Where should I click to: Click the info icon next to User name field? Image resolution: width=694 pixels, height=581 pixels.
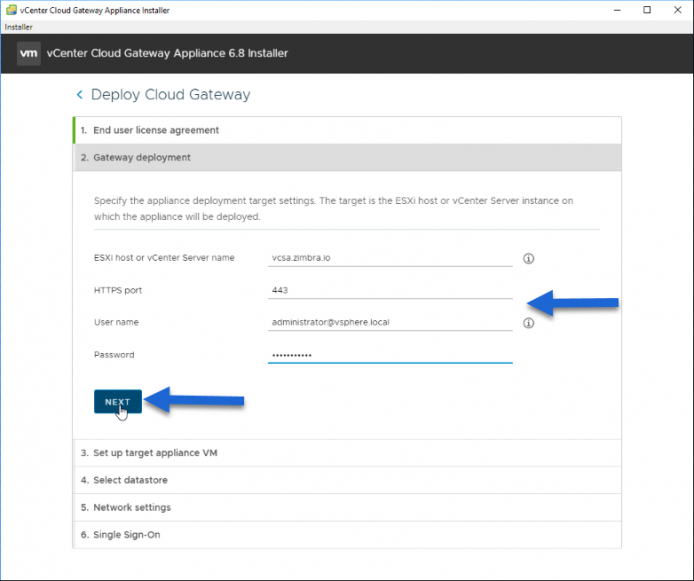click(x=528, y=323)
